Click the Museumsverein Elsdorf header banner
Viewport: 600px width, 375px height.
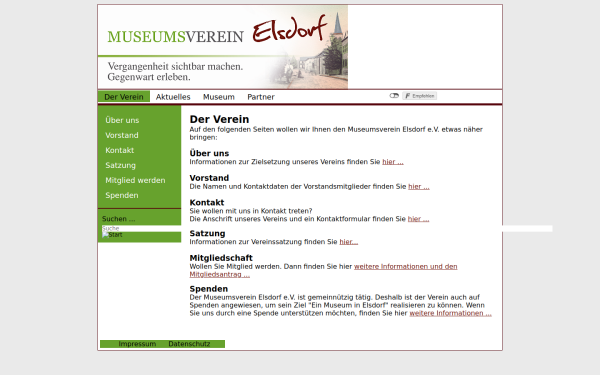223,47
